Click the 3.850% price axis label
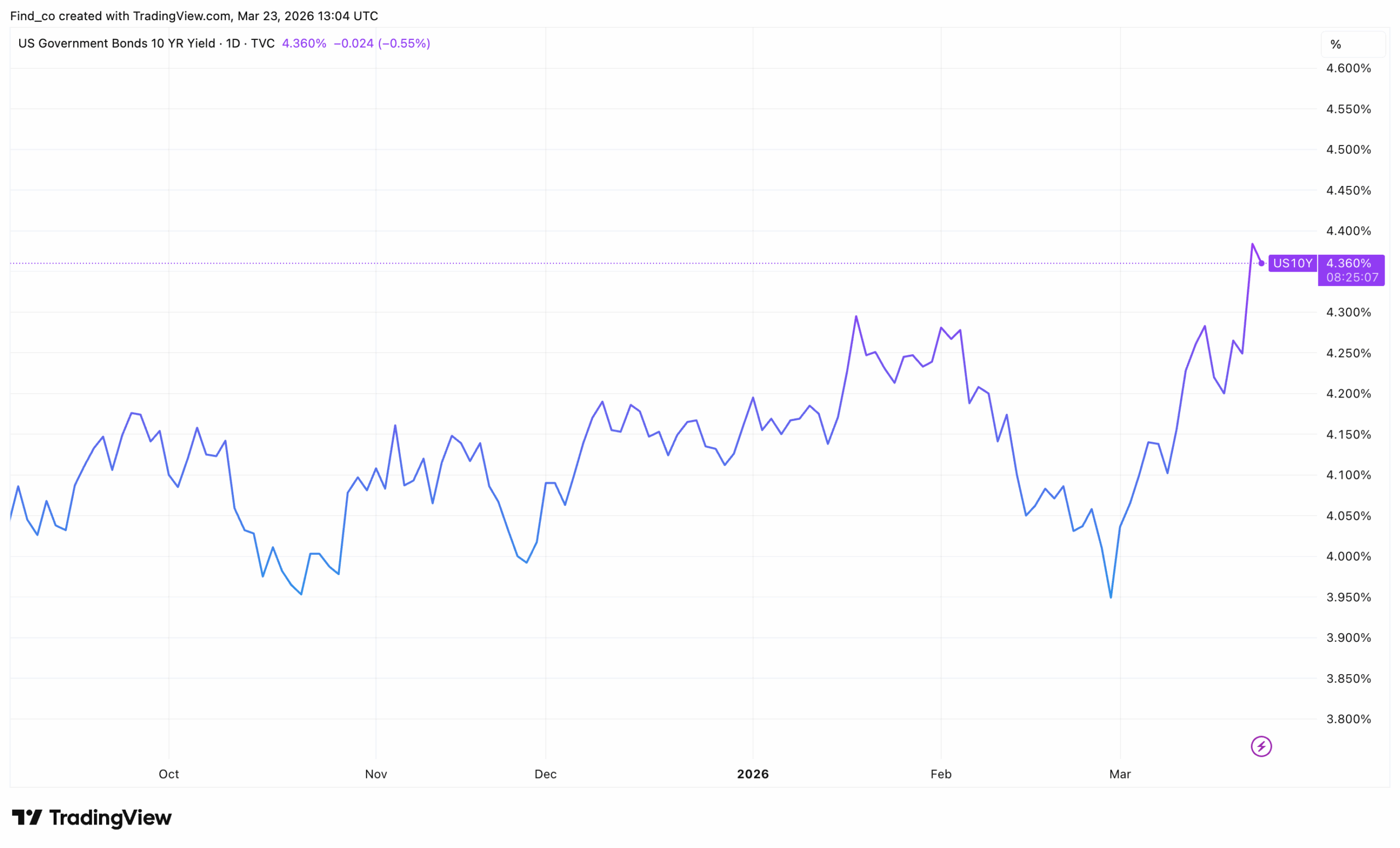This screenshot has width=1400, height=848. point(1348,679)
